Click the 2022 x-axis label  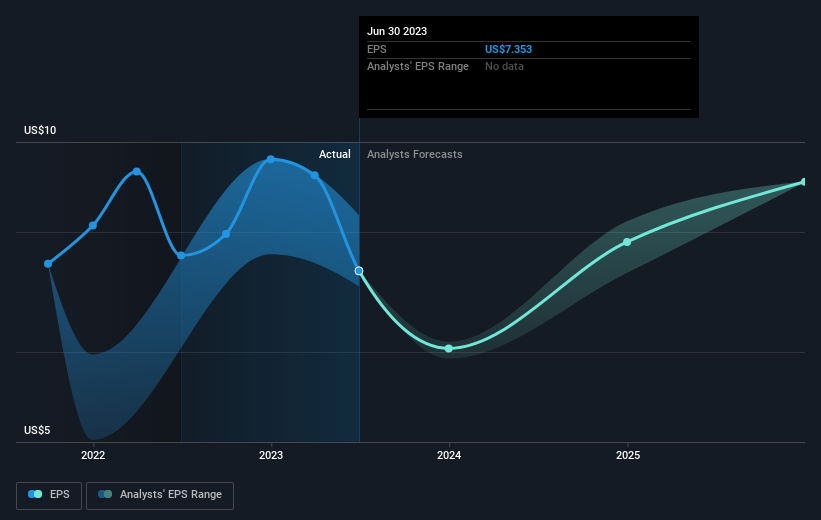click(x=93, y=456)
